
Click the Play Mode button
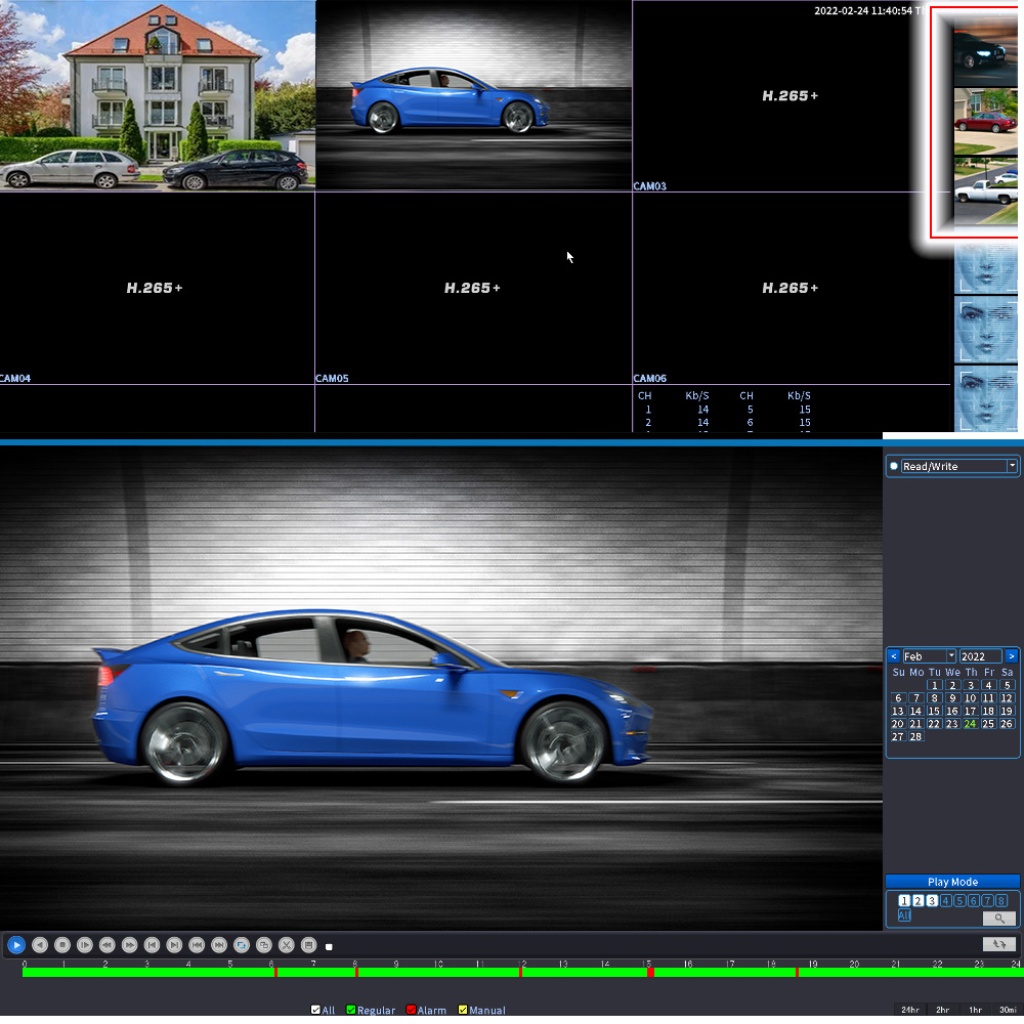coord(952,882)
